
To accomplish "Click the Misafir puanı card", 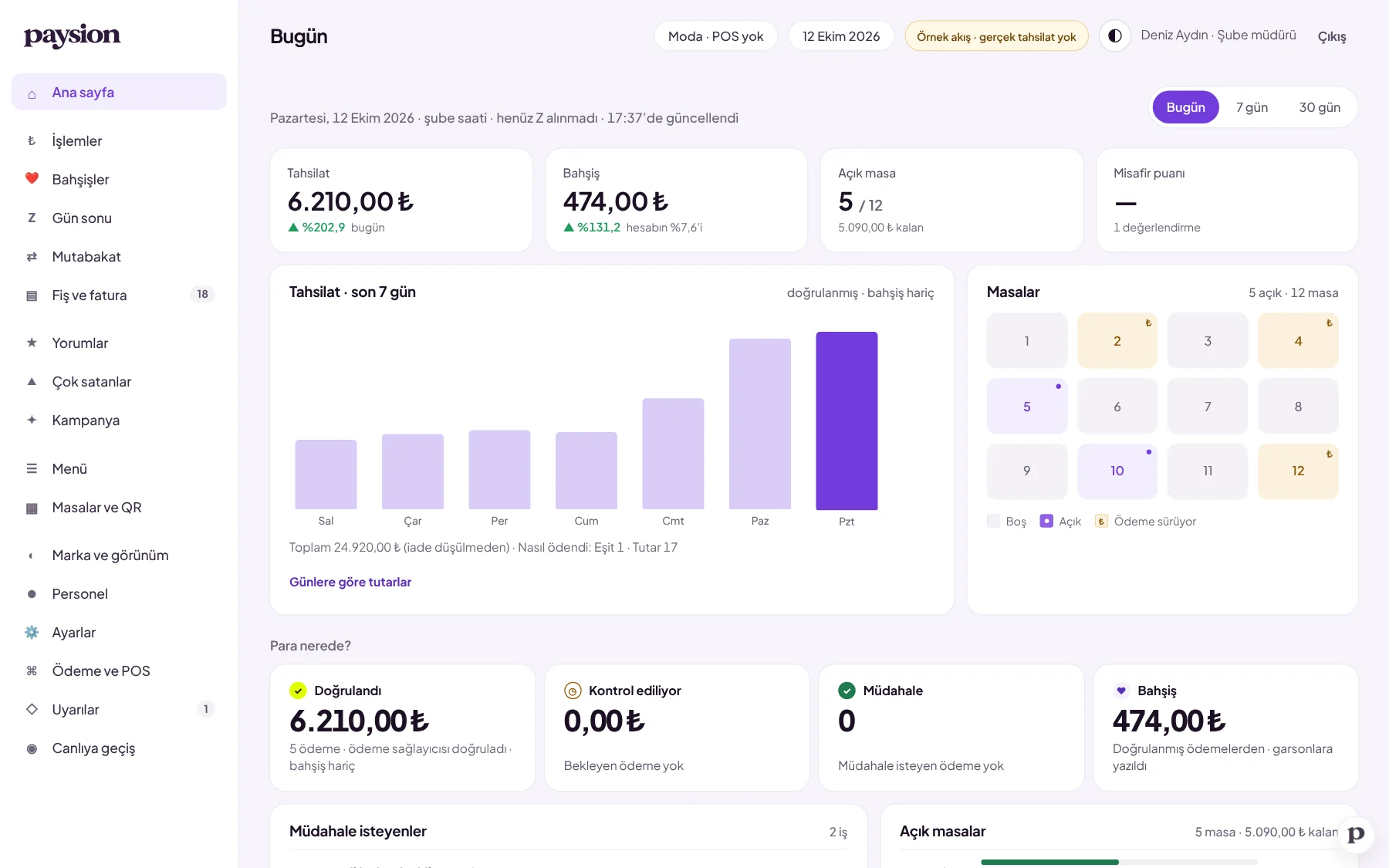I will pos(1227,200).
